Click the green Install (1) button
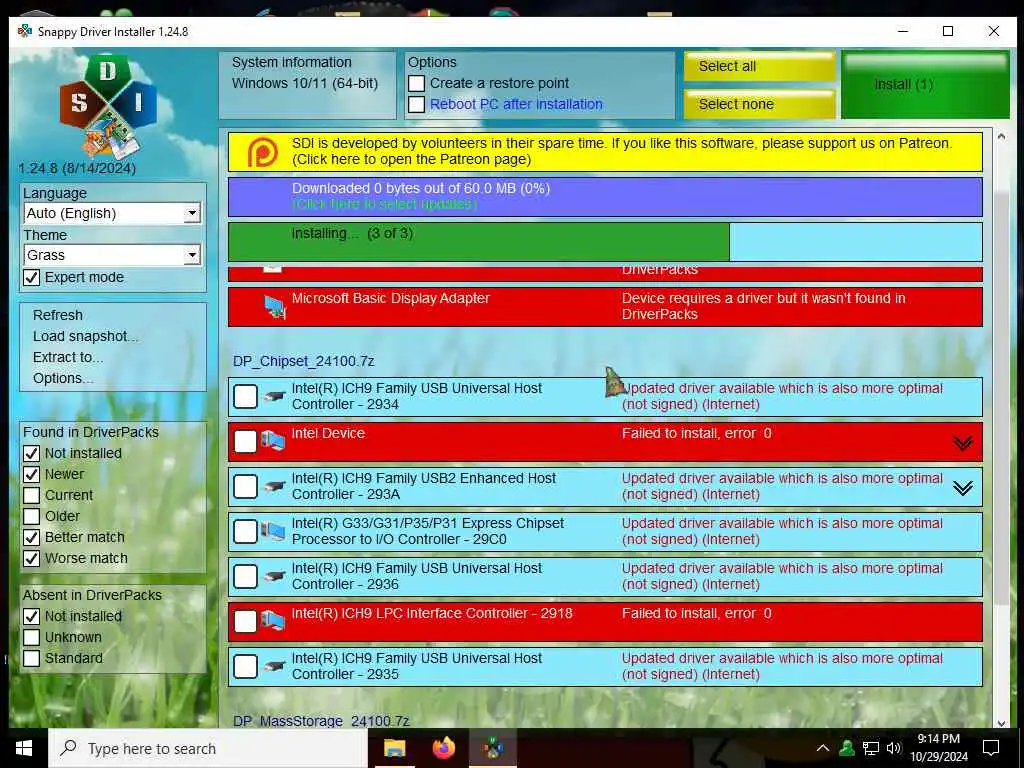 click(x=925, y=85)
